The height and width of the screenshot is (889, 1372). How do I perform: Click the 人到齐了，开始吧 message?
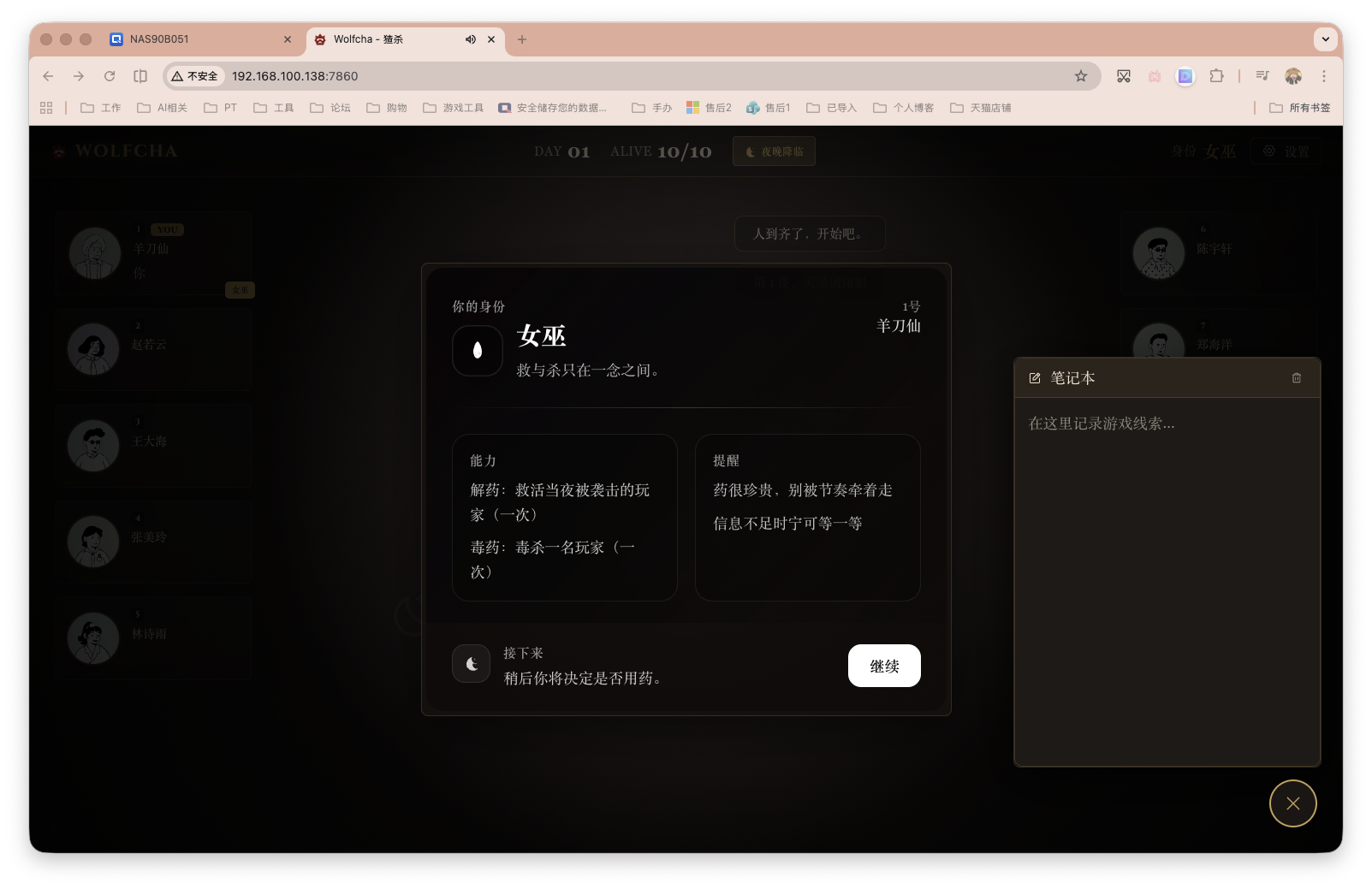click(x=809, y=233)
